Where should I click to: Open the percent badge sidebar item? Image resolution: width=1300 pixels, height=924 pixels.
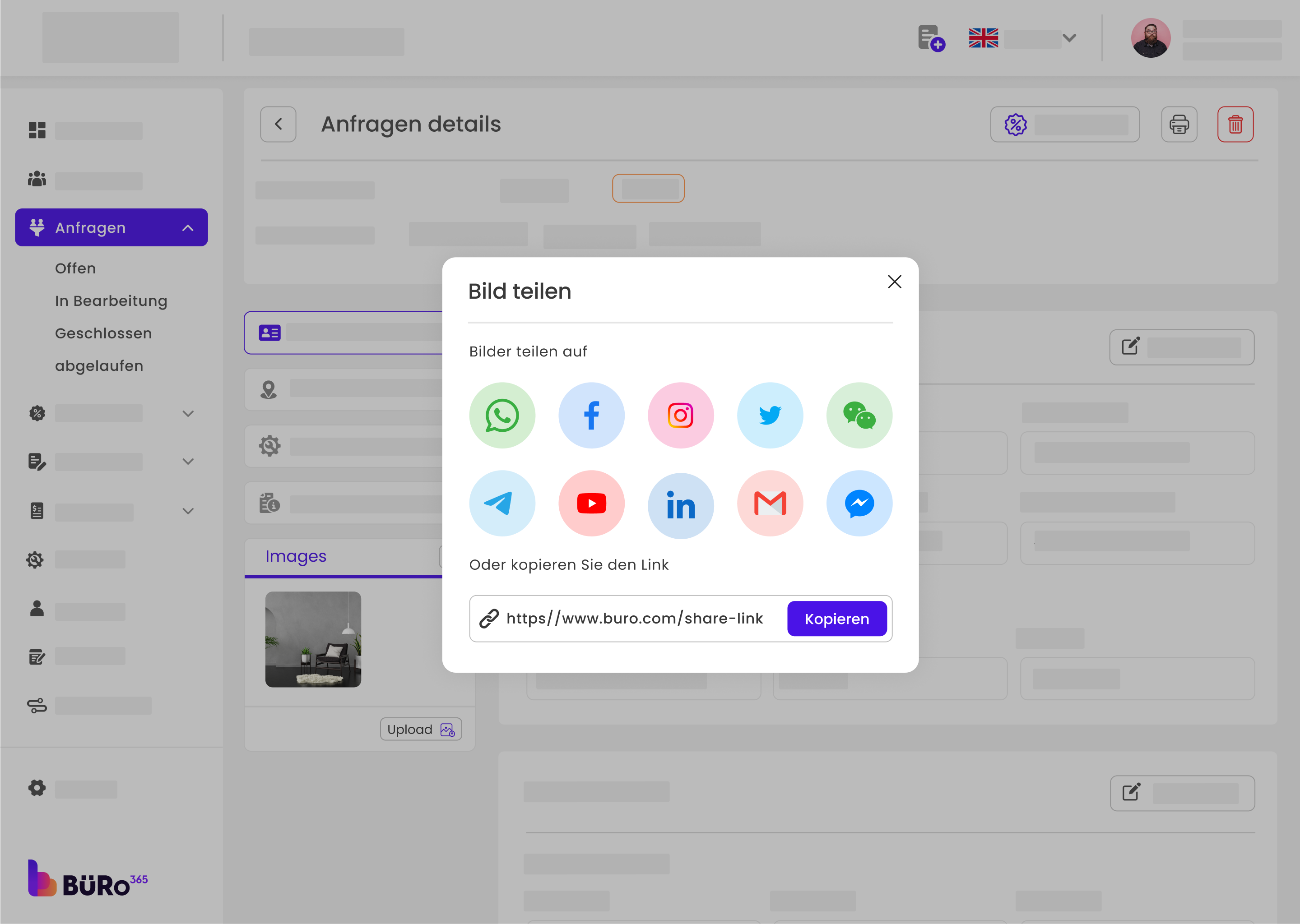(37, 413)
